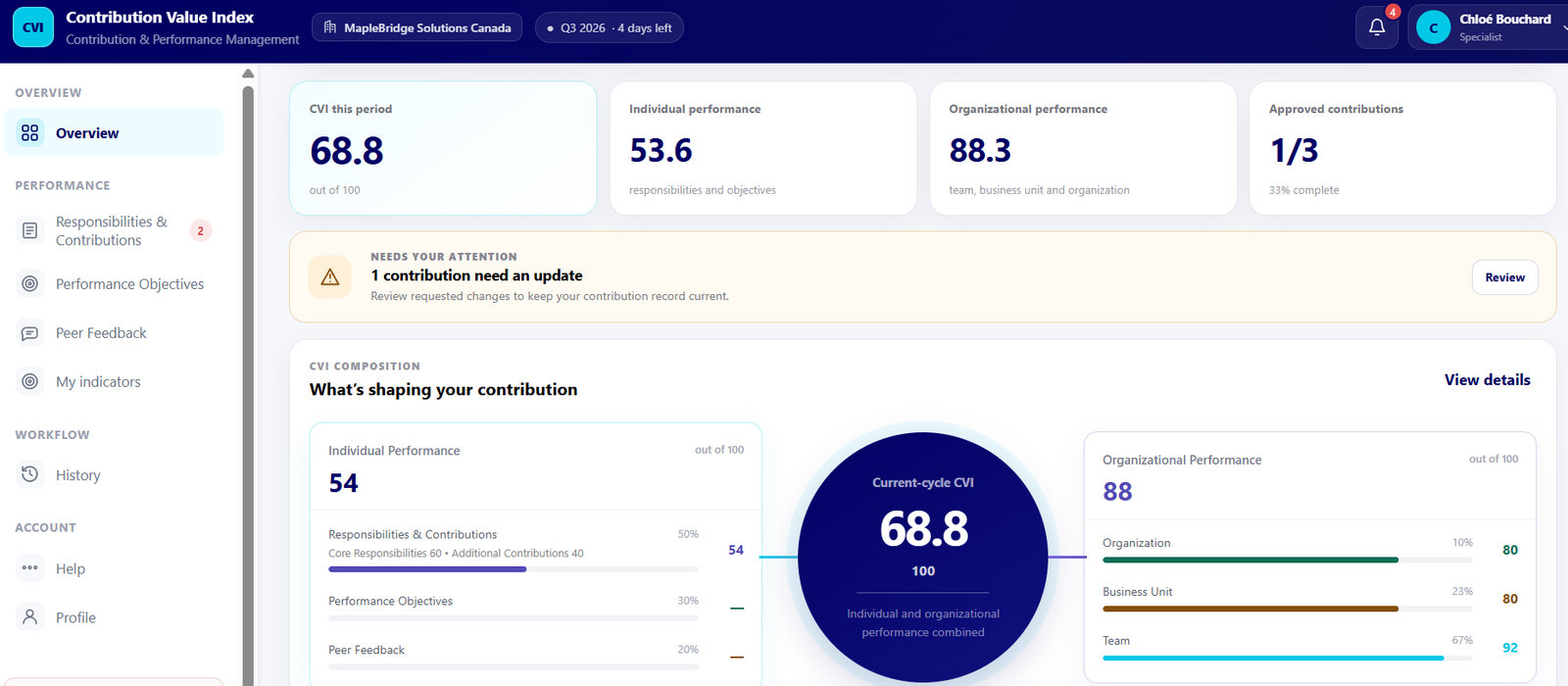This screenshot has height=686, width=1568.
Task: Click the '1 contribution need an update' heading
Action: [x=476, y=275]
